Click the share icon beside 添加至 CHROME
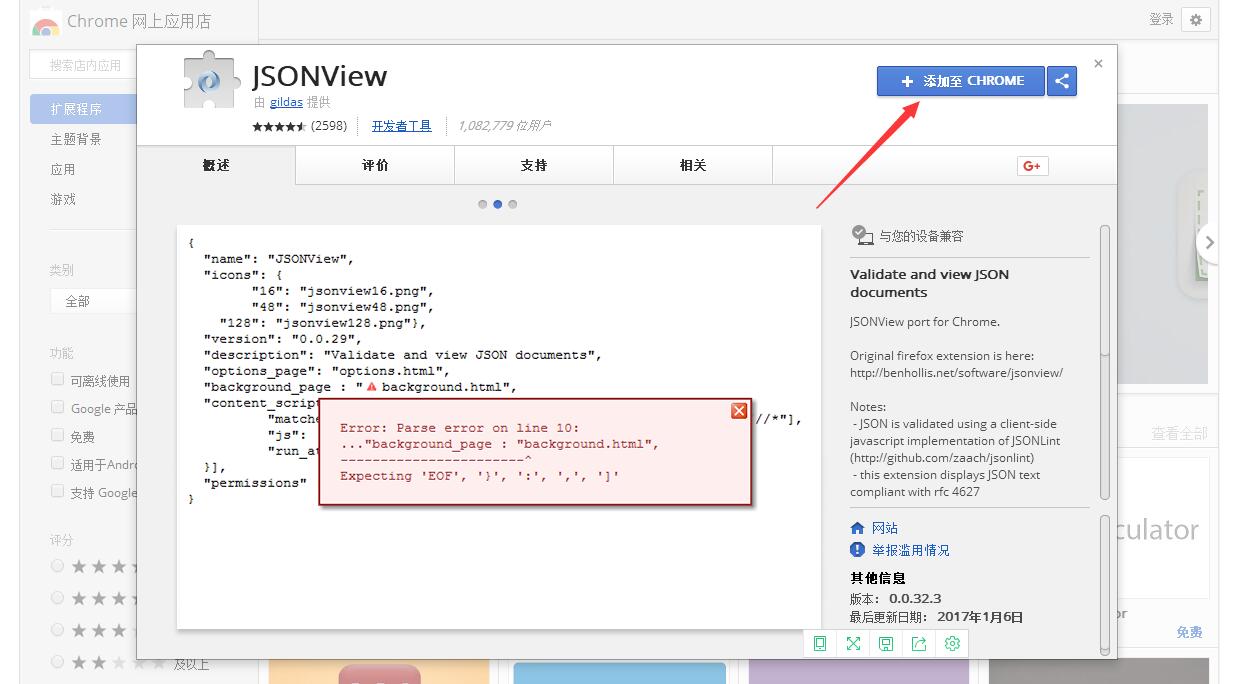The image size is (1254, 684). click(x=1062, y=81)
